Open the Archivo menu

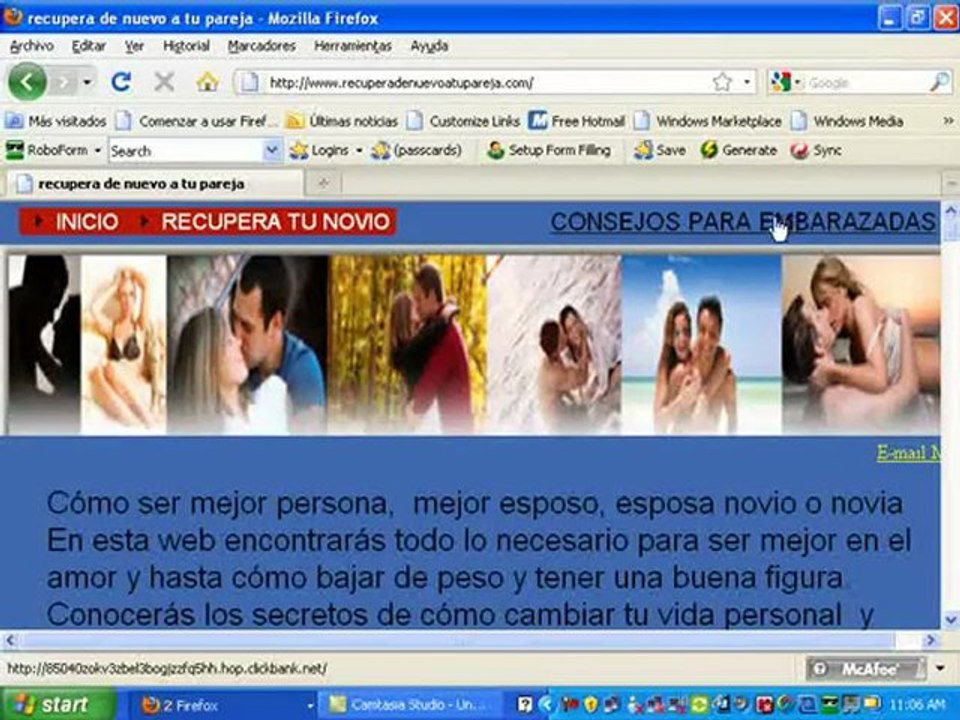(x=32, y=46)
